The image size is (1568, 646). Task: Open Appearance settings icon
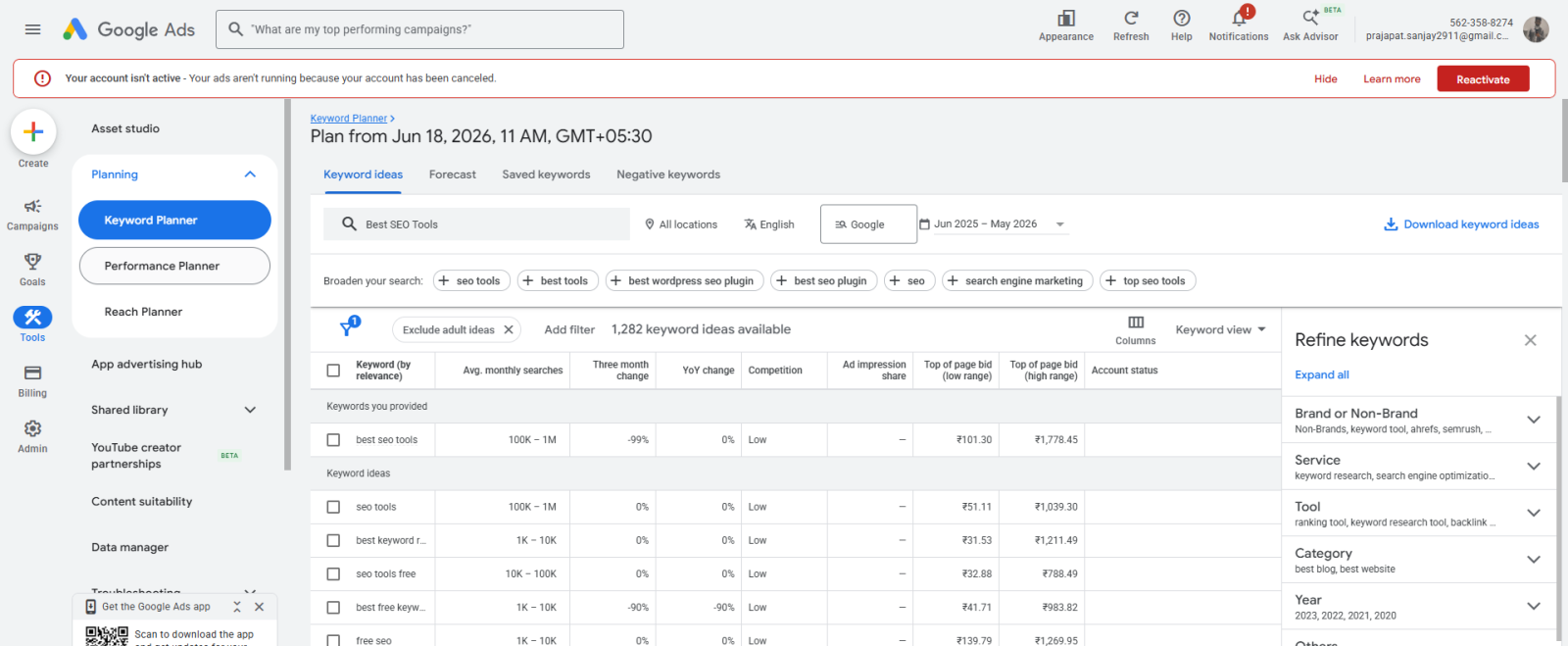[x=1066, y=19]
